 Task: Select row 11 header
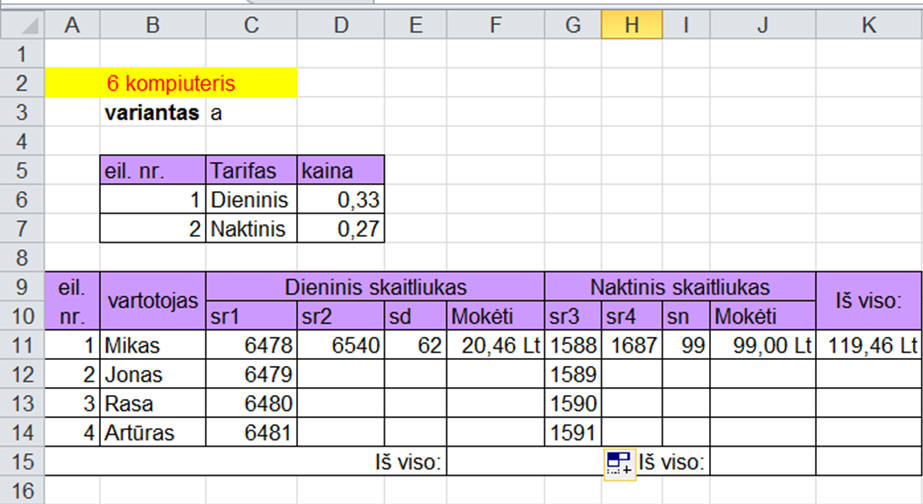[x=22, y=345]
